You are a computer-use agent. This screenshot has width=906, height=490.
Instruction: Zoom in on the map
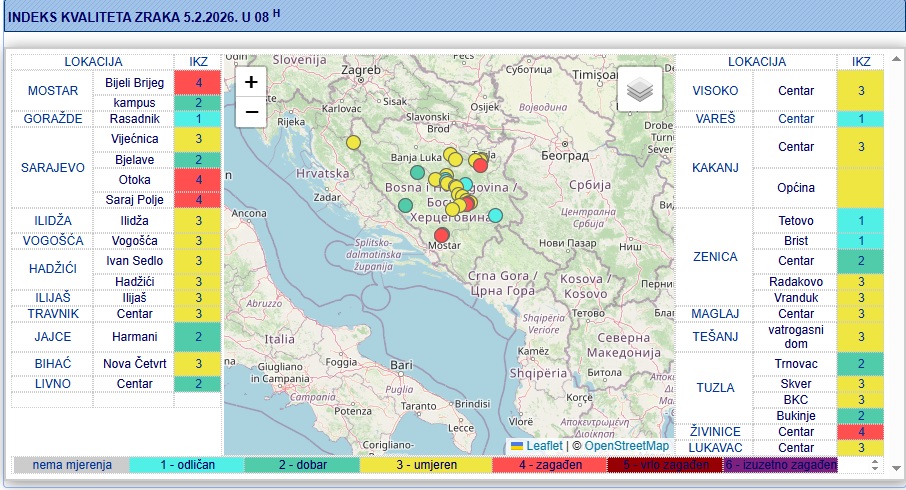251,82
